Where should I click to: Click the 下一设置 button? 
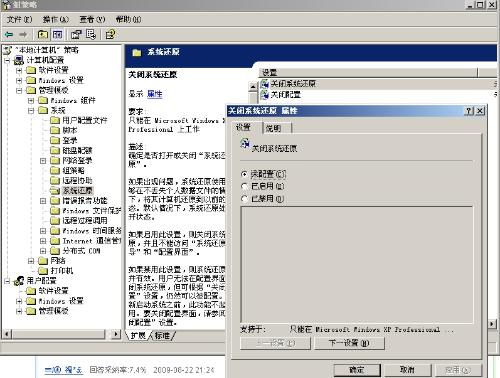(x=349, y=343)
